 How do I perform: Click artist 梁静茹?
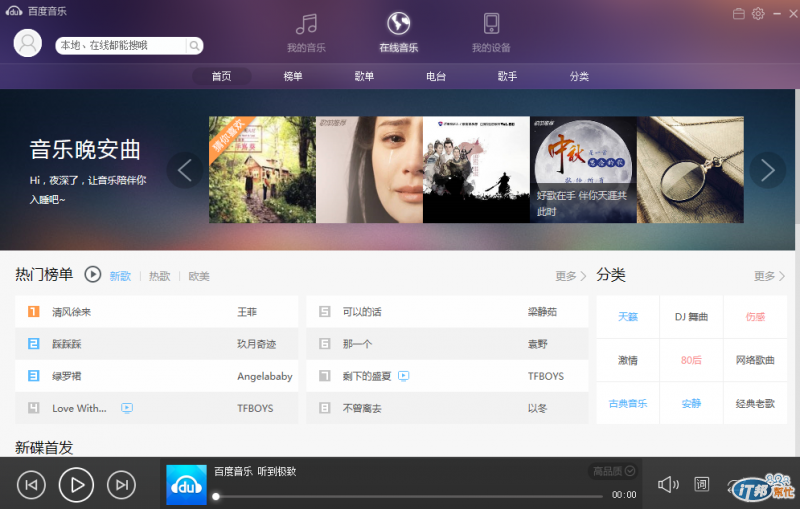(x=542, y=312)
